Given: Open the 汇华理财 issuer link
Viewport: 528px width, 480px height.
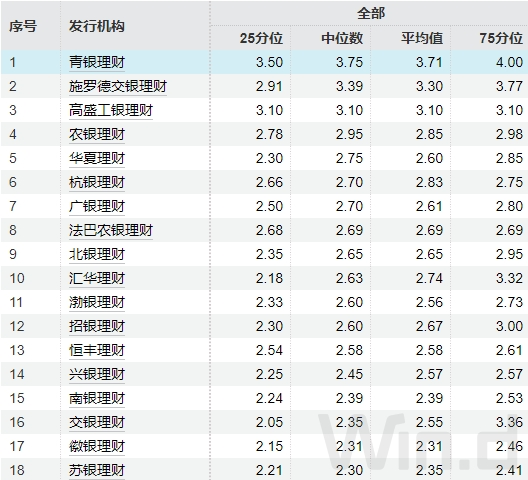Looking at the screenshot, I should (x=97, y=278).
